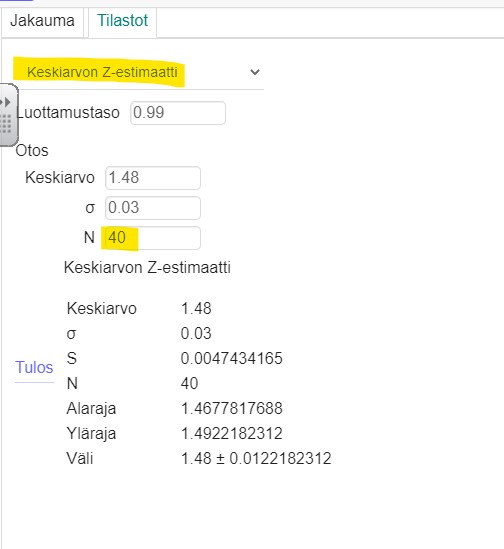Expand the test type dropdown chevron
Viewport: 504px width, 549px height.
click(x=255, y=72)
